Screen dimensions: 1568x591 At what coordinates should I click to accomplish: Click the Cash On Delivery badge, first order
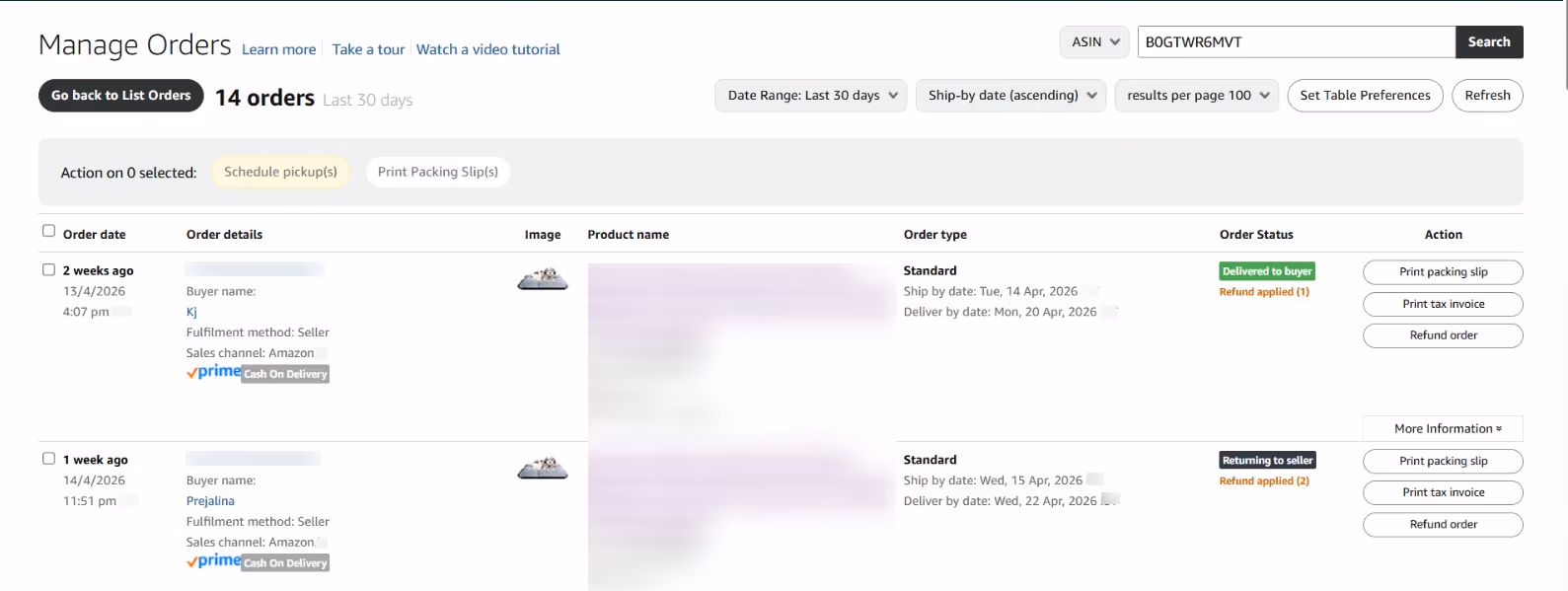tap(285, 374)
